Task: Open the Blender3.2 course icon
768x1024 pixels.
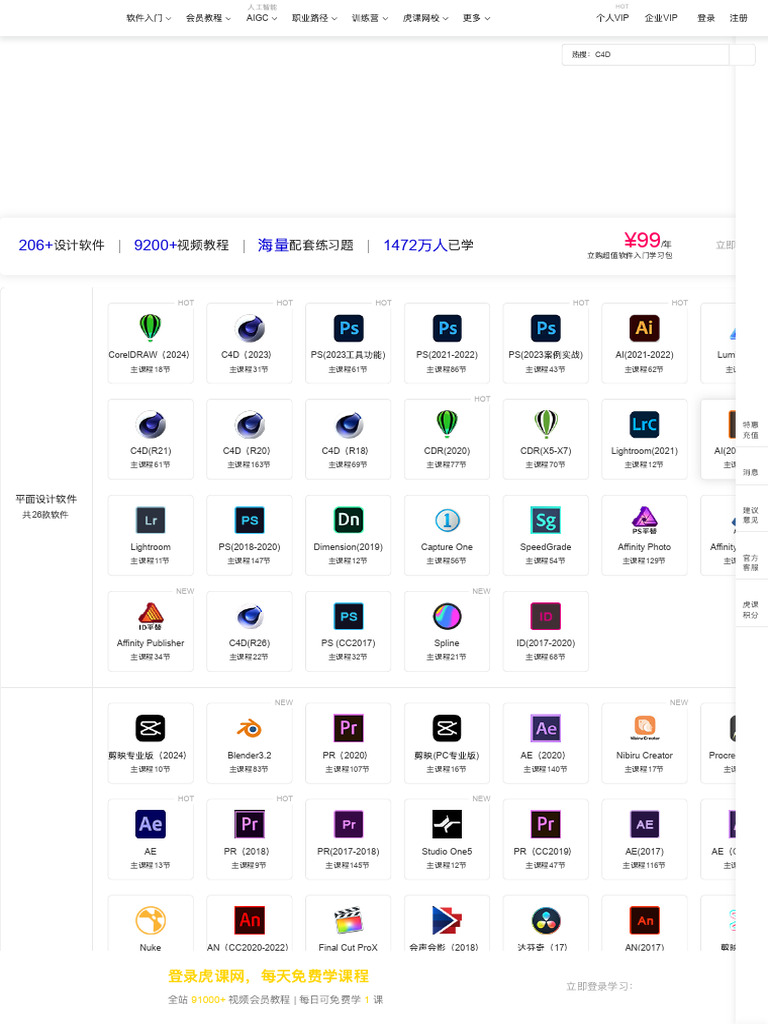Action: click(249, 728)
